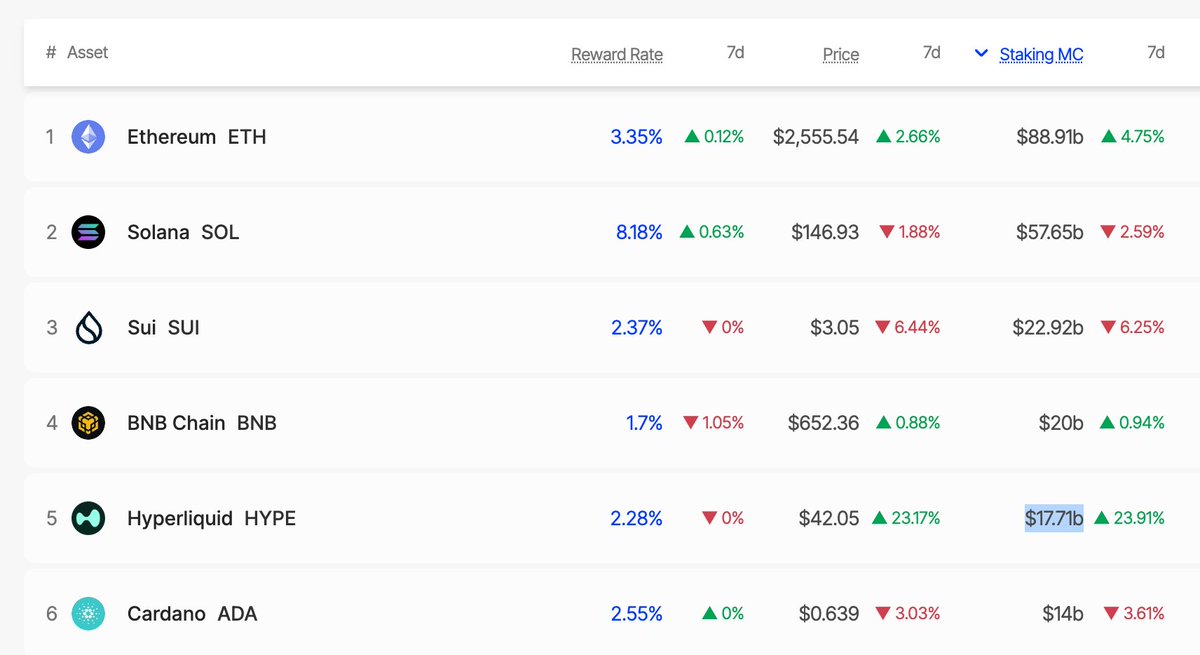Click Cardano's 3.03% price change
Screen dimensions: 1200x655
coord(909,614)
